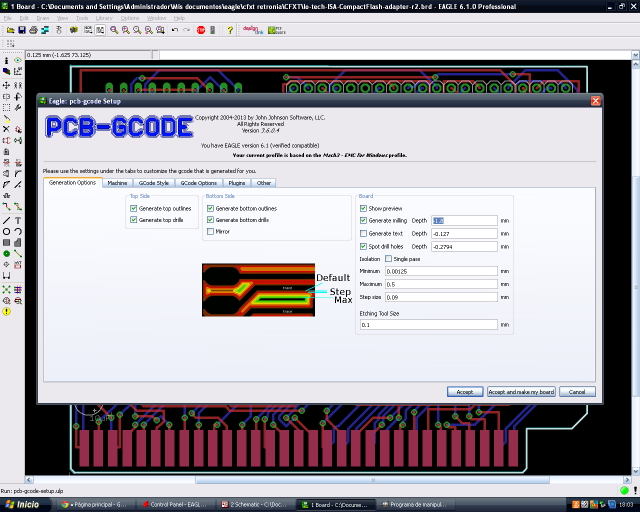Zoom in with the magnifier plus icon
The image size is (640, 512).
coord(126,30)
